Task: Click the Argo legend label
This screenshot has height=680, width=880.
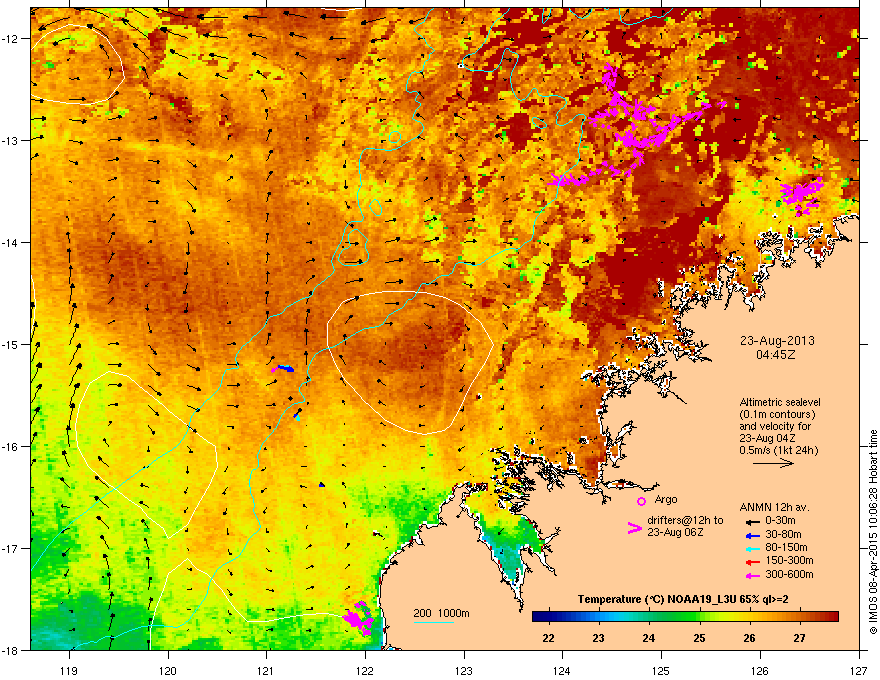Action: click(666, 499)
